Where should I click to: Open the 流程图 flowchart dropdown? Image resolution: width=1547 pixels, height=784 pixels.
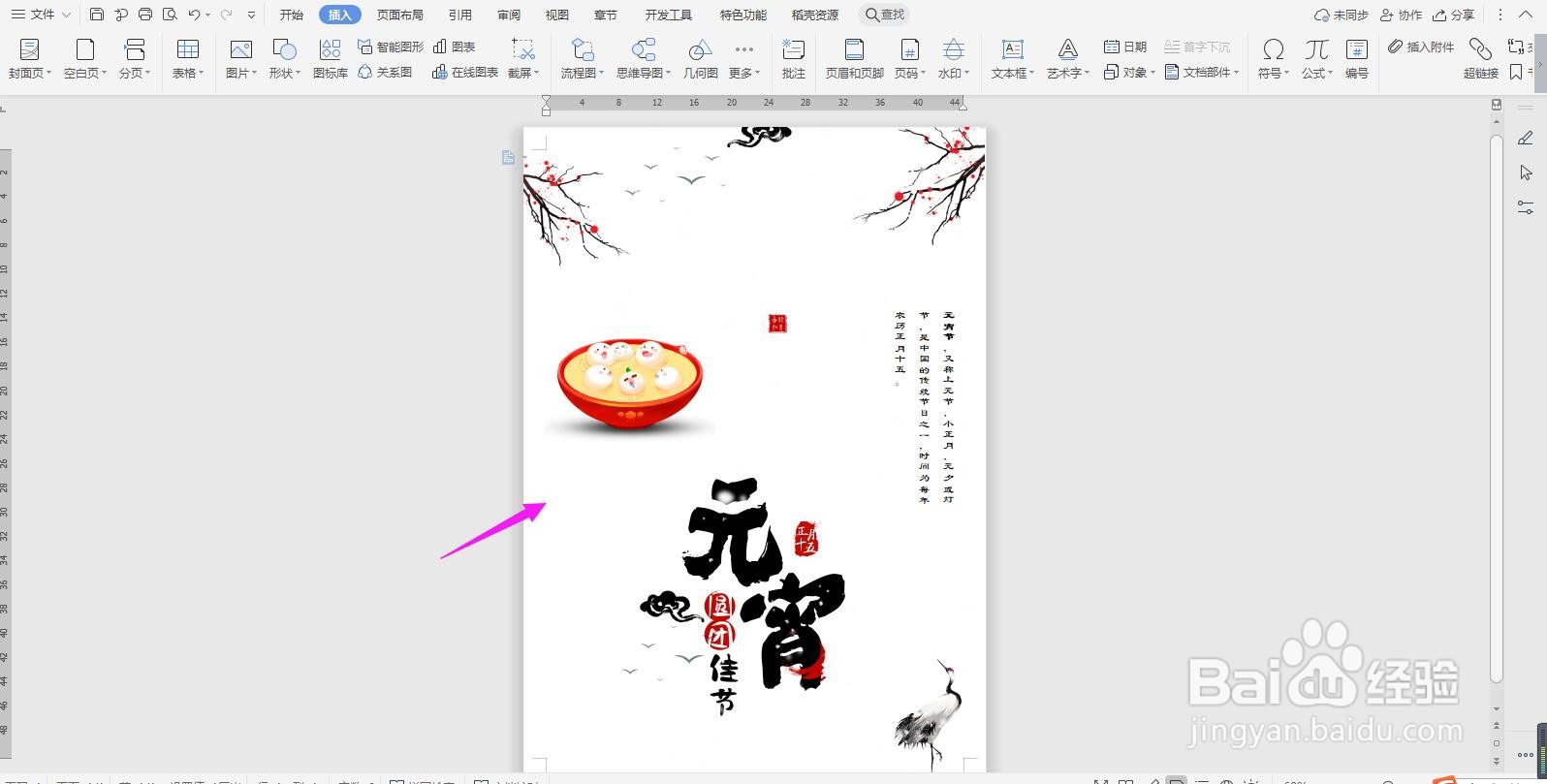coord(583,58)
